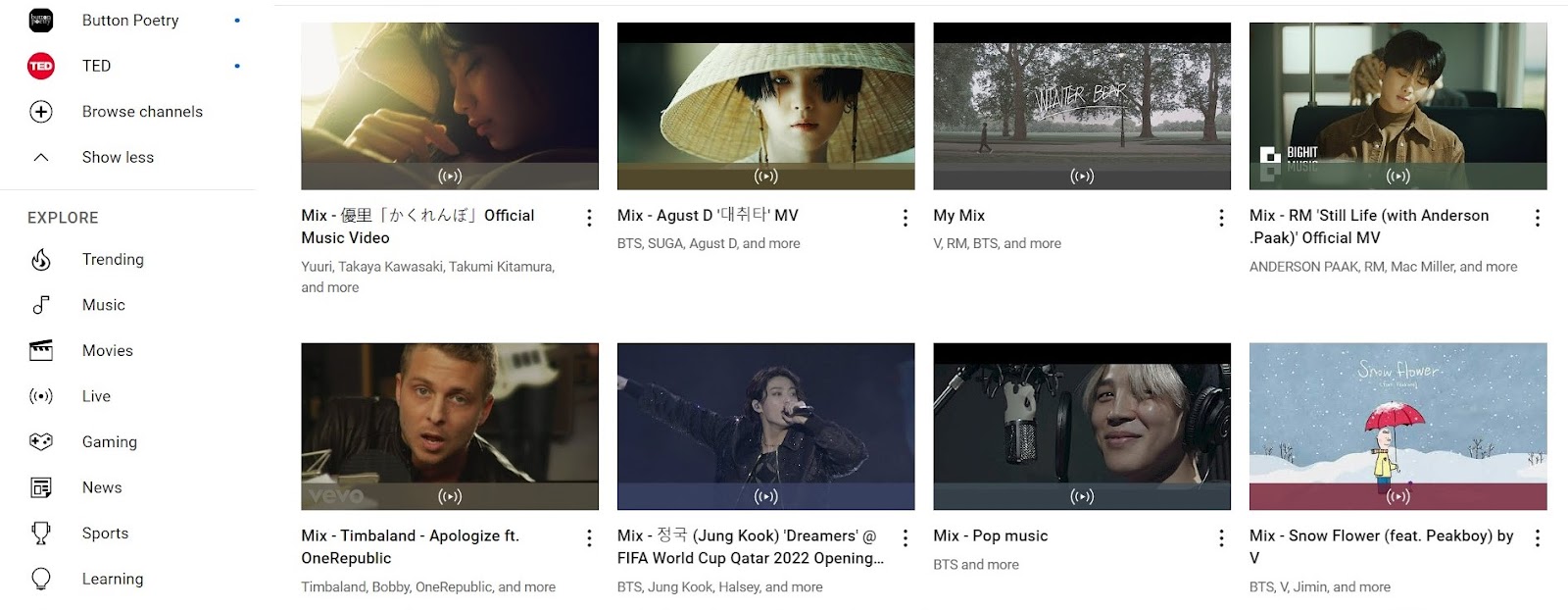Click mix radio icon on Snow Flower thumbnail

[1398, 496]
